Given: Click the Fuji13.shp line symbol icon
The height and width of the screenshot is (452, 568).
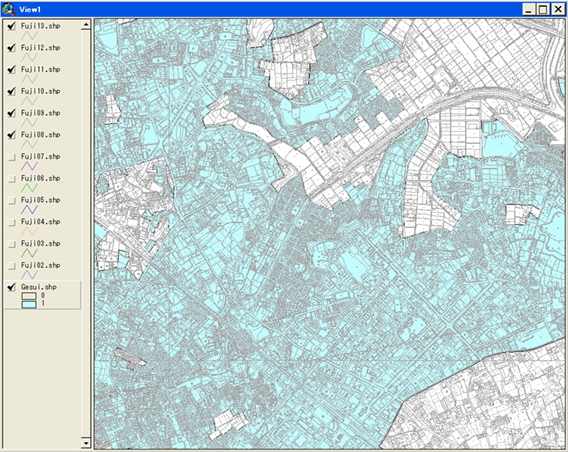Looking at the screenshot, I should point(29,36).
